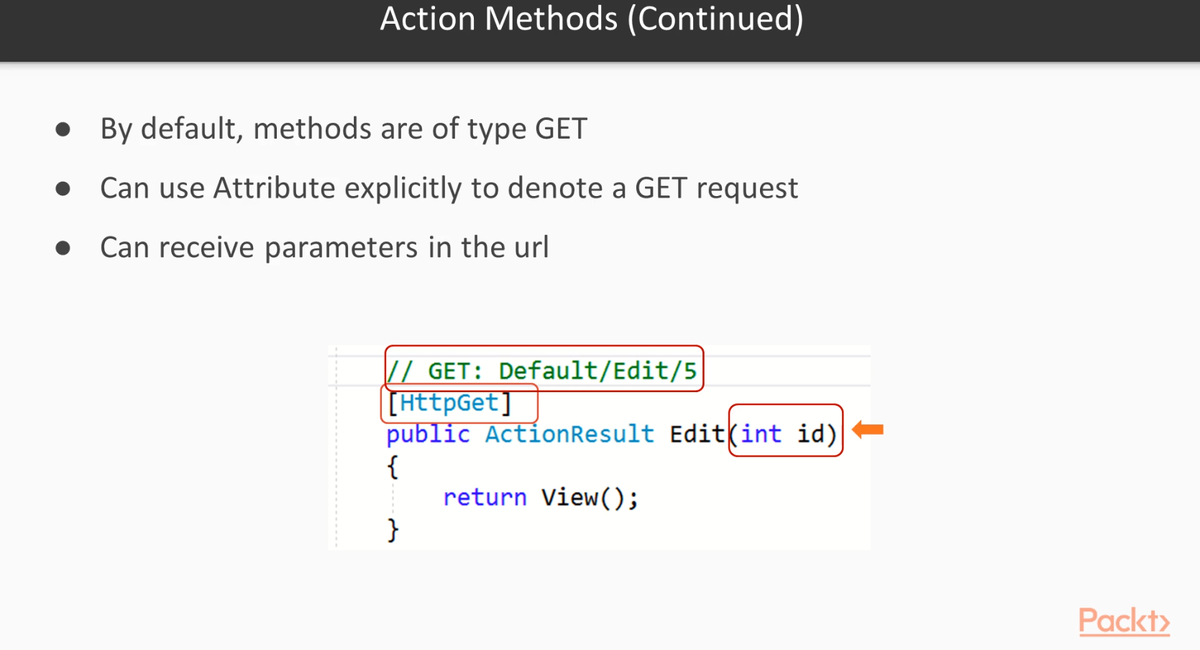Click the bullet before 'Can use Attribute' line
Image resolution: width=1200 pixels, height=650 pixels.
(63, 189)
